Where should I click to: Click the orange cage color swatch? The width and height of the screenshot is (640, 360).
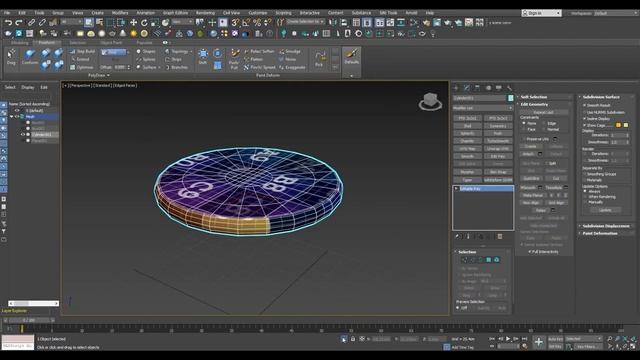coord(618,125)
